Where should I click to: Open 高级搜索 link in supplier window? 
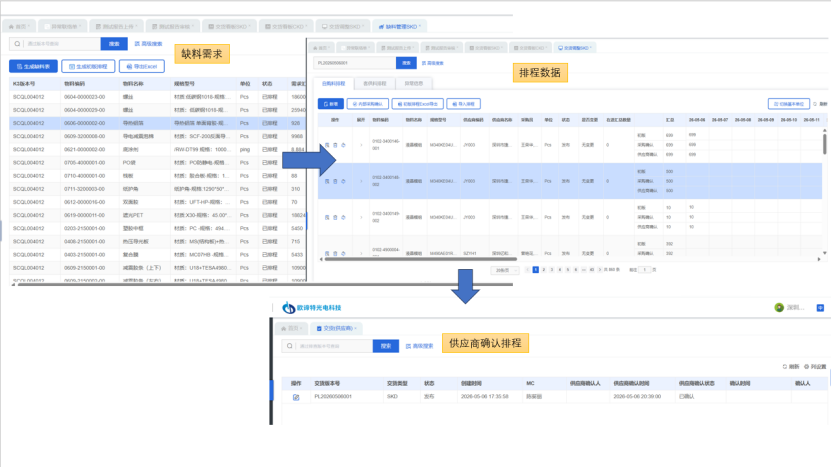(x=419, y=346)
